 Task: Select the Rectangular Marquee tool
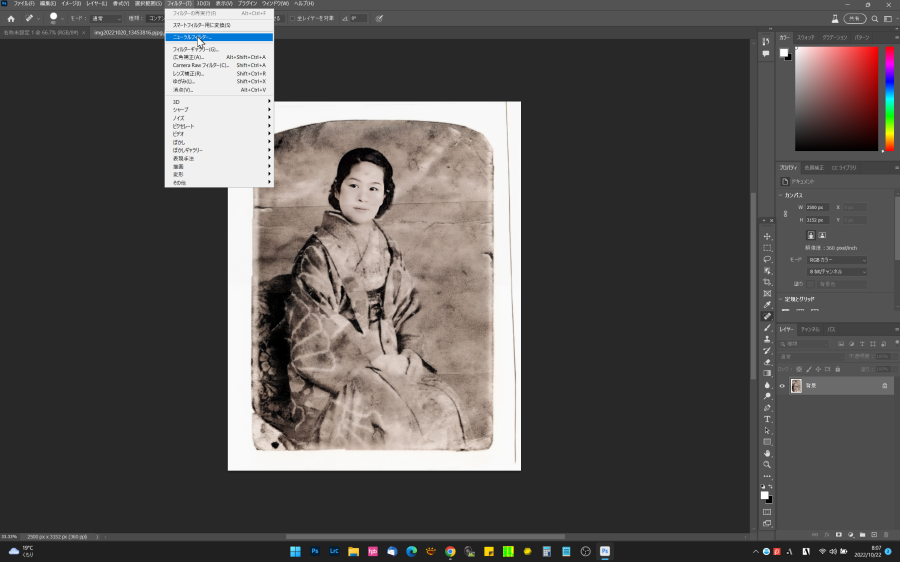(x=767, y=248)
